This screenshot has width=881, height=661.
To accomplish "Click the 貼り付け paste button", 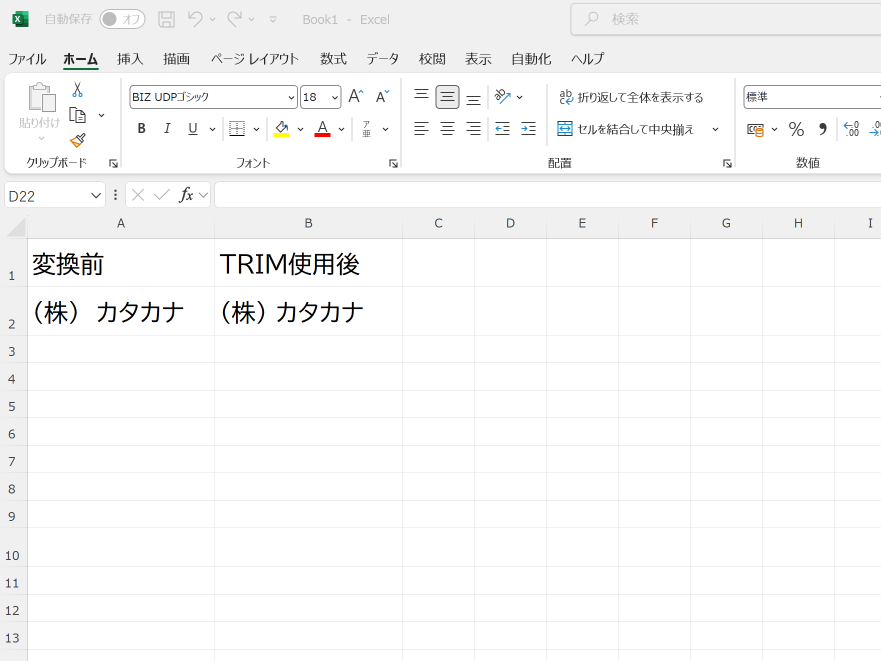I will coord(40,111).
